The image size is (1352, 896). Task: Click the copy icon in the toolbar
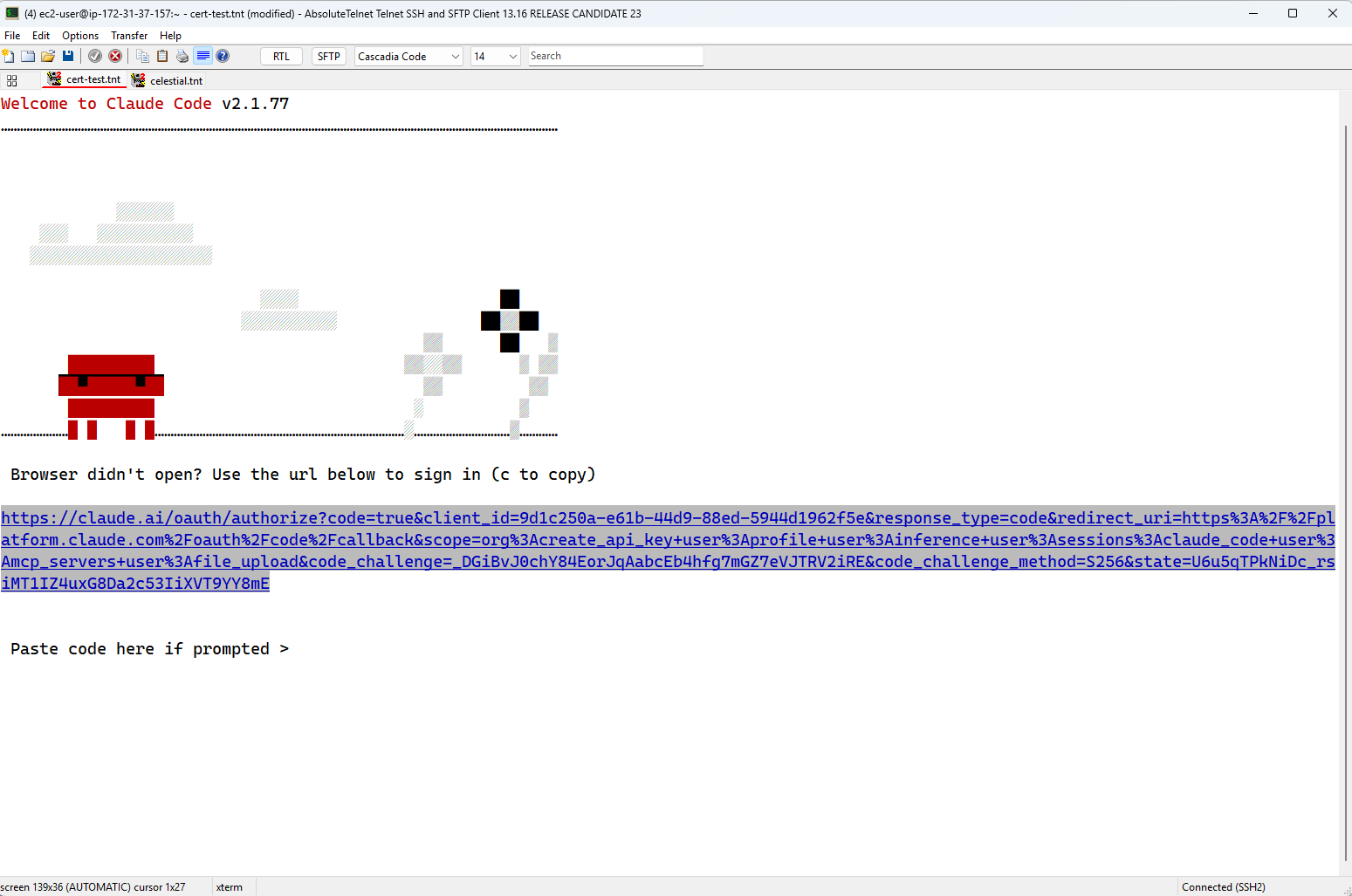point(142,56)
